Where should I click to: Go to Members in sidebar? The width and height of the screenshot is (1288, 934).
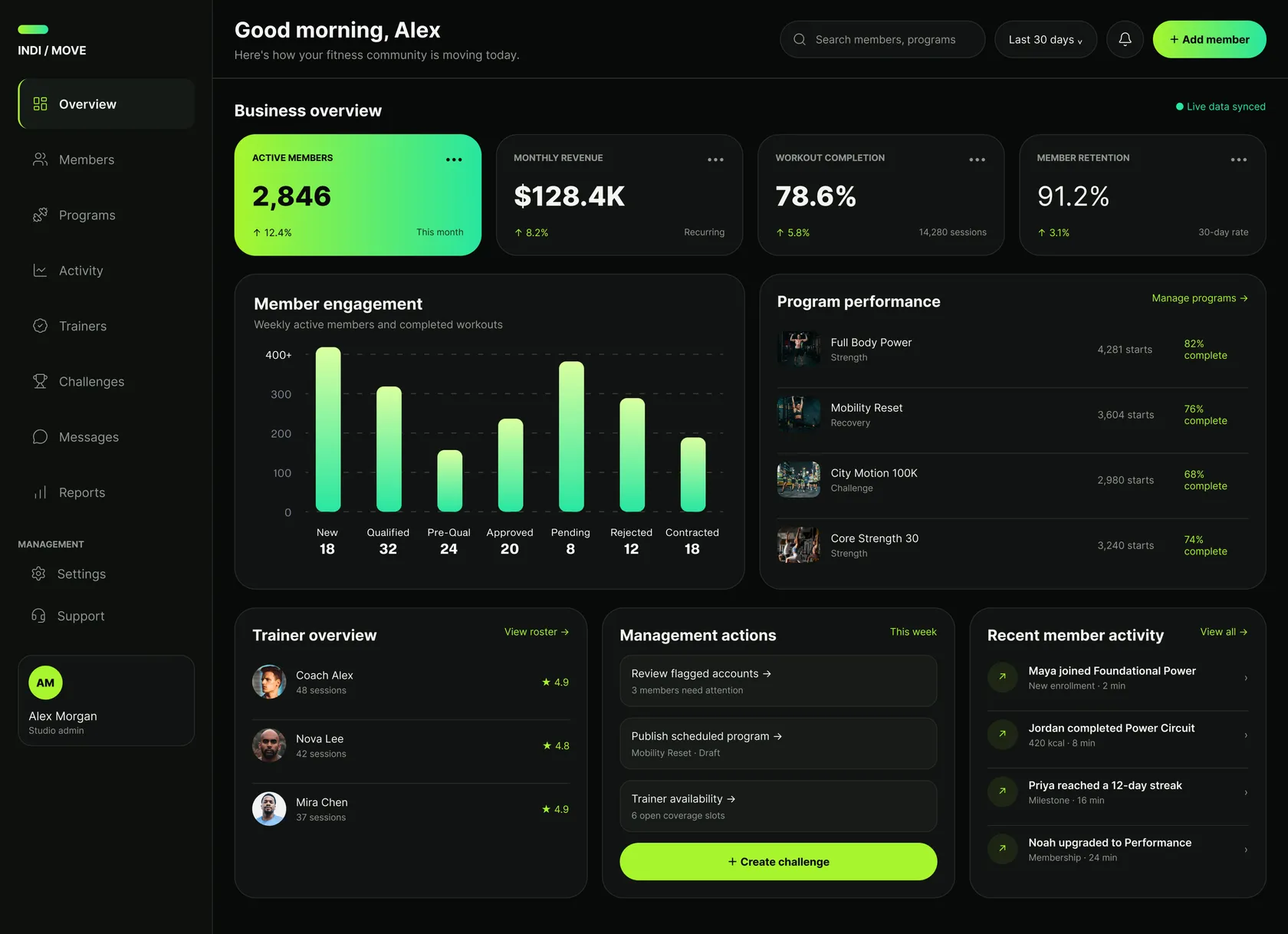106,160
